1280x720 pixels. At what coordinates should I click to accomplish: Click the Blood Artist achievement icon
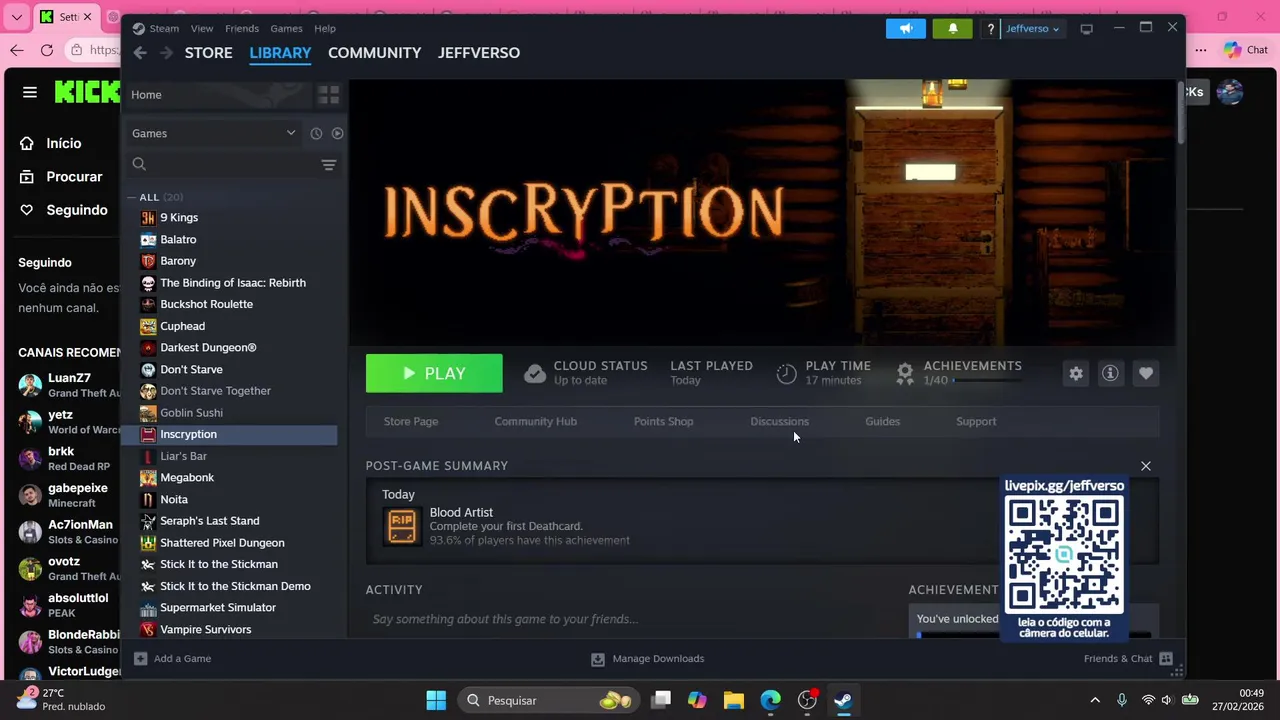[401, 526]
